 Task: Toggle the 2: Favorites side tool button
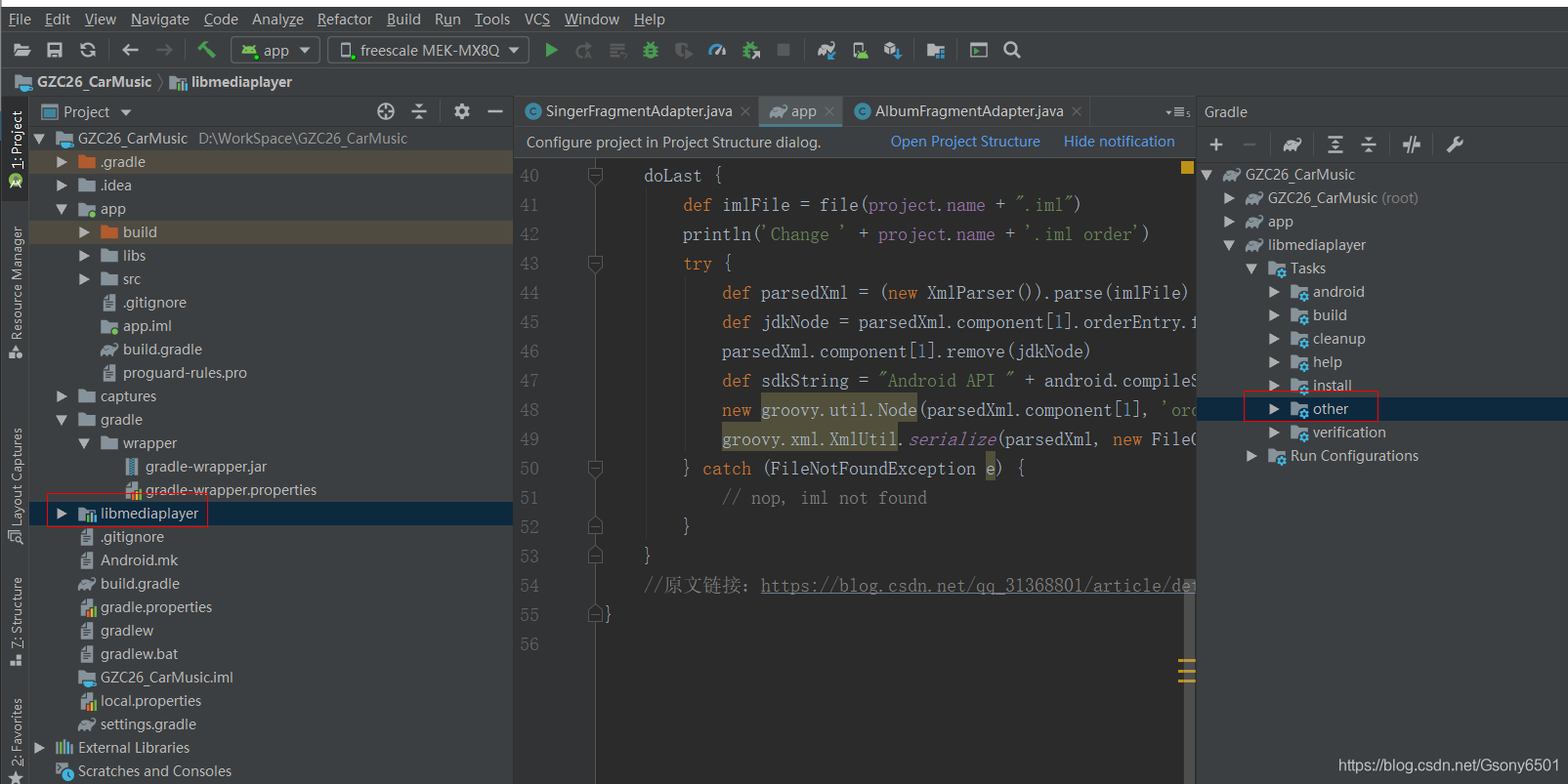pos(16,740)
